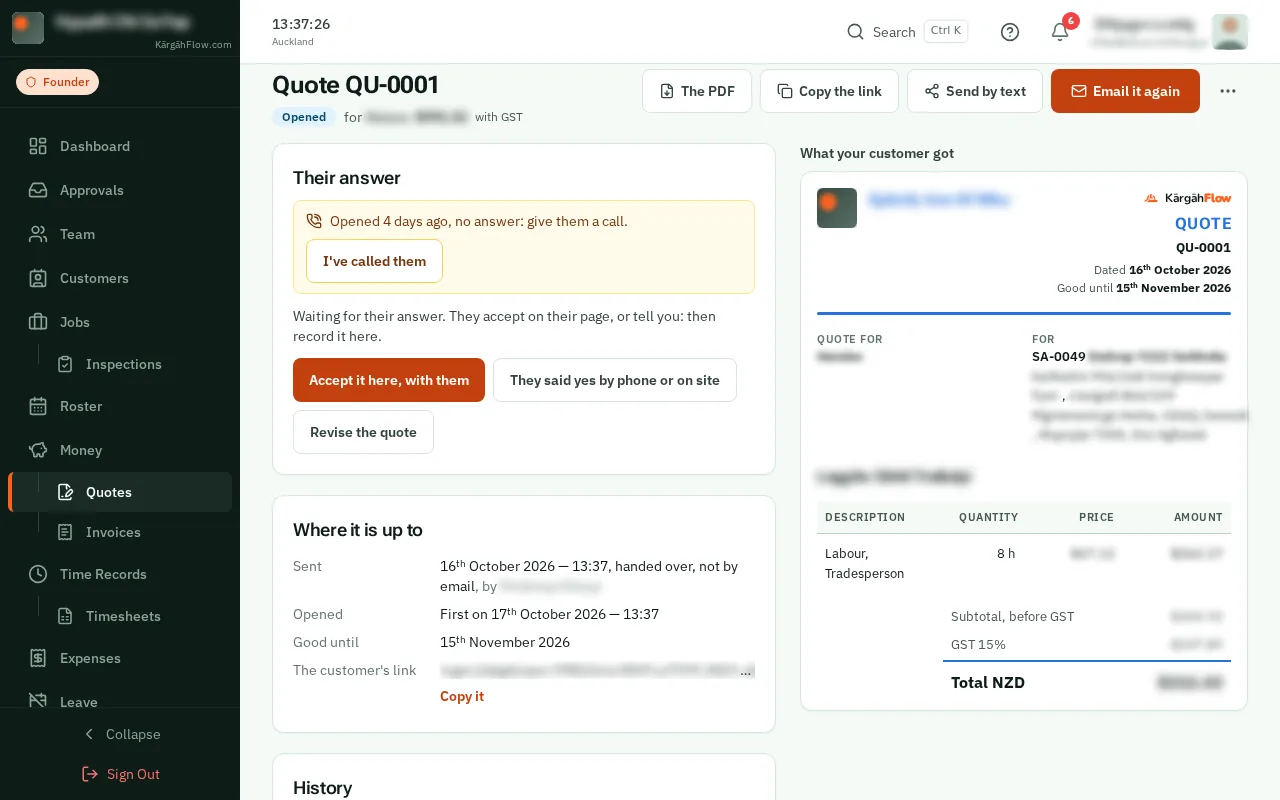Click the search magnifier icon
This screenshot has height=800, width=1280.
(x=855, y=32)
